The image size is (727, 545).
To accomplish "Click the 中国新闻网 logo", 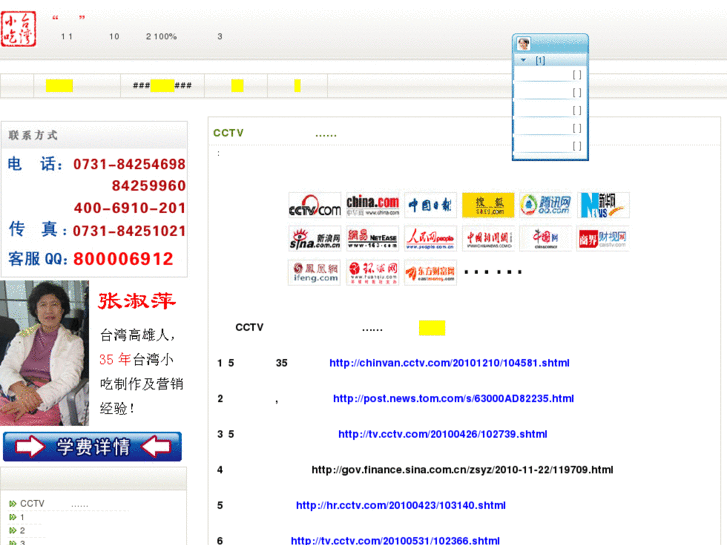I will point(488,239).
